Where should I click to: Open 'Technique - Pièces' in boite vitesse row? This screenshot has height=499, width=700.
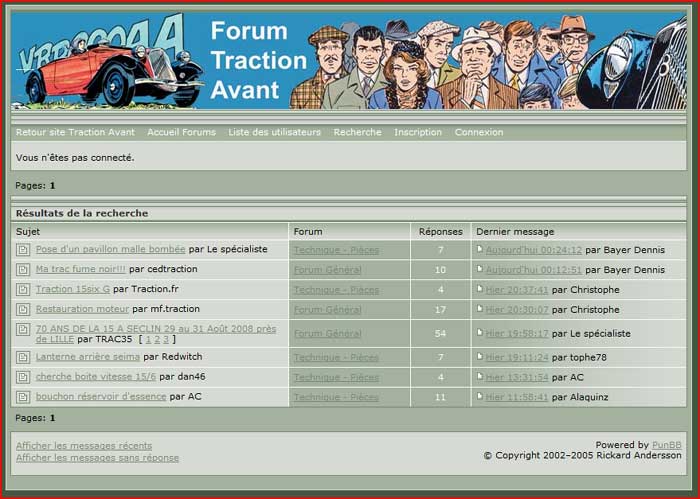click(336, 377)
